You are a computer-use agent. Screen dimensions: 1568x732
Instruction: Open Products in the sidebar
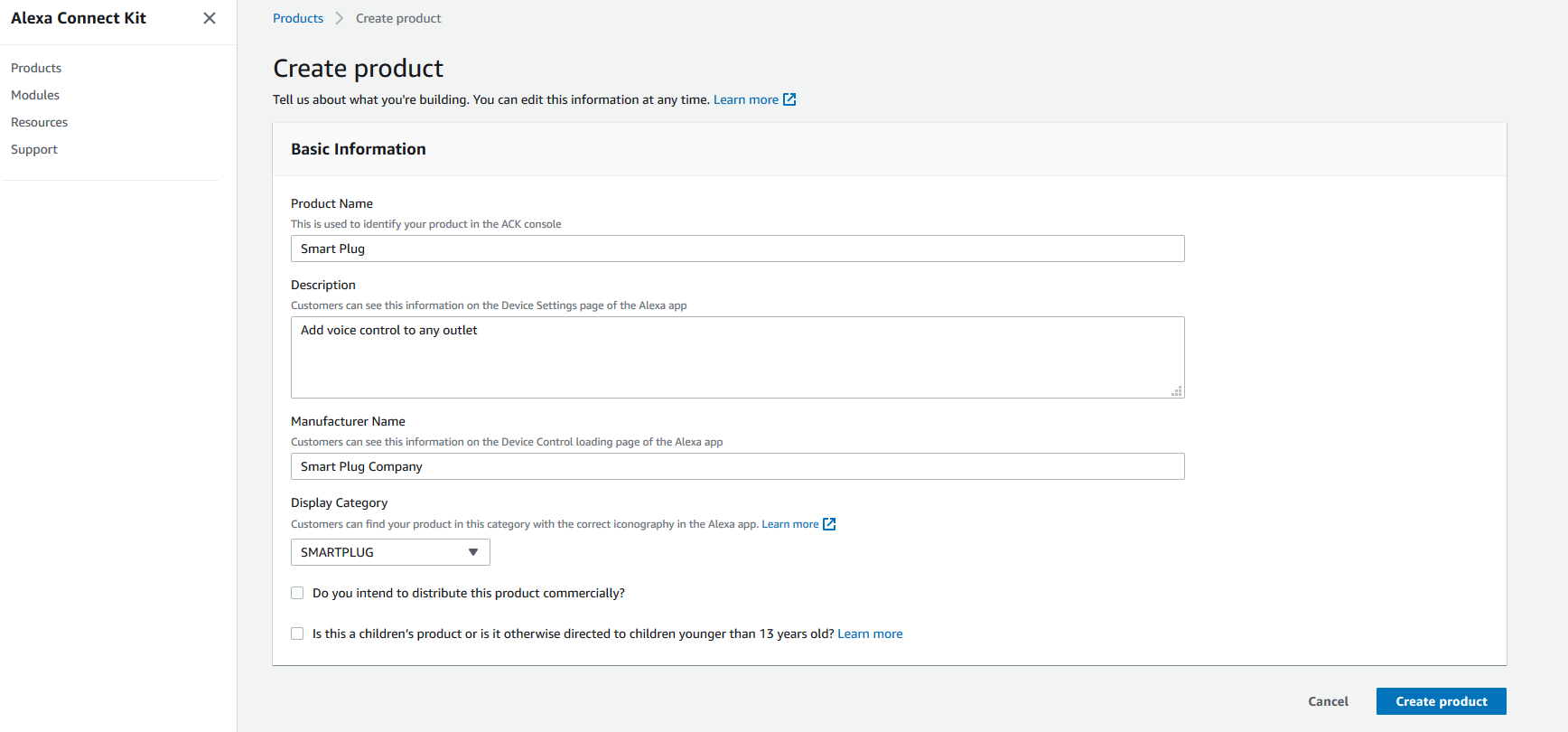point(36,68)
